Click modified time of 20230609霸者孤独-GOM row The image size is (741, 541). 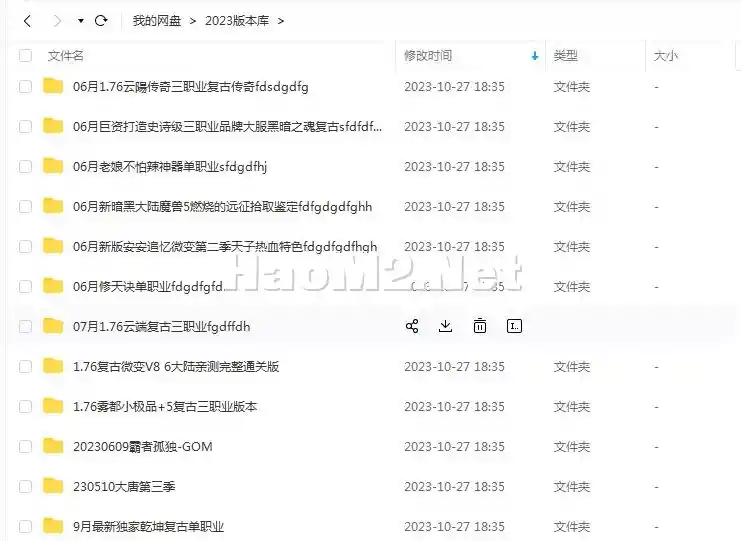[454, 447]
